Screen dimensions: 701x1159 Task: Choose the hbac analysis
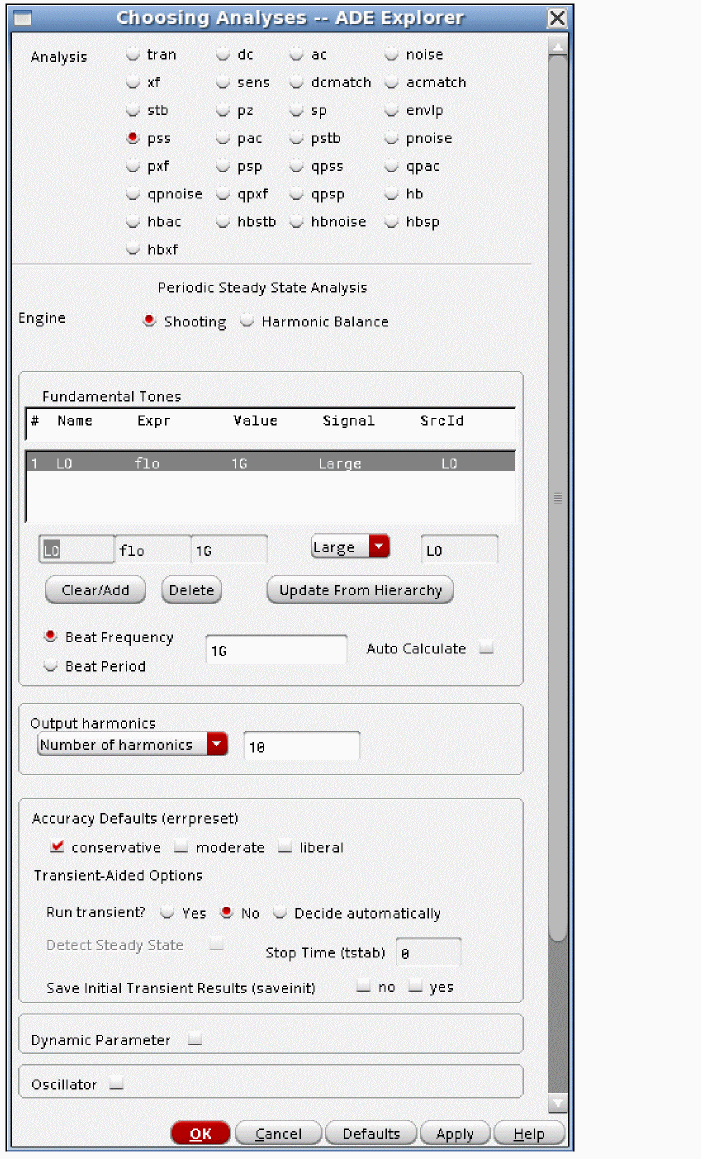point(133,221)
